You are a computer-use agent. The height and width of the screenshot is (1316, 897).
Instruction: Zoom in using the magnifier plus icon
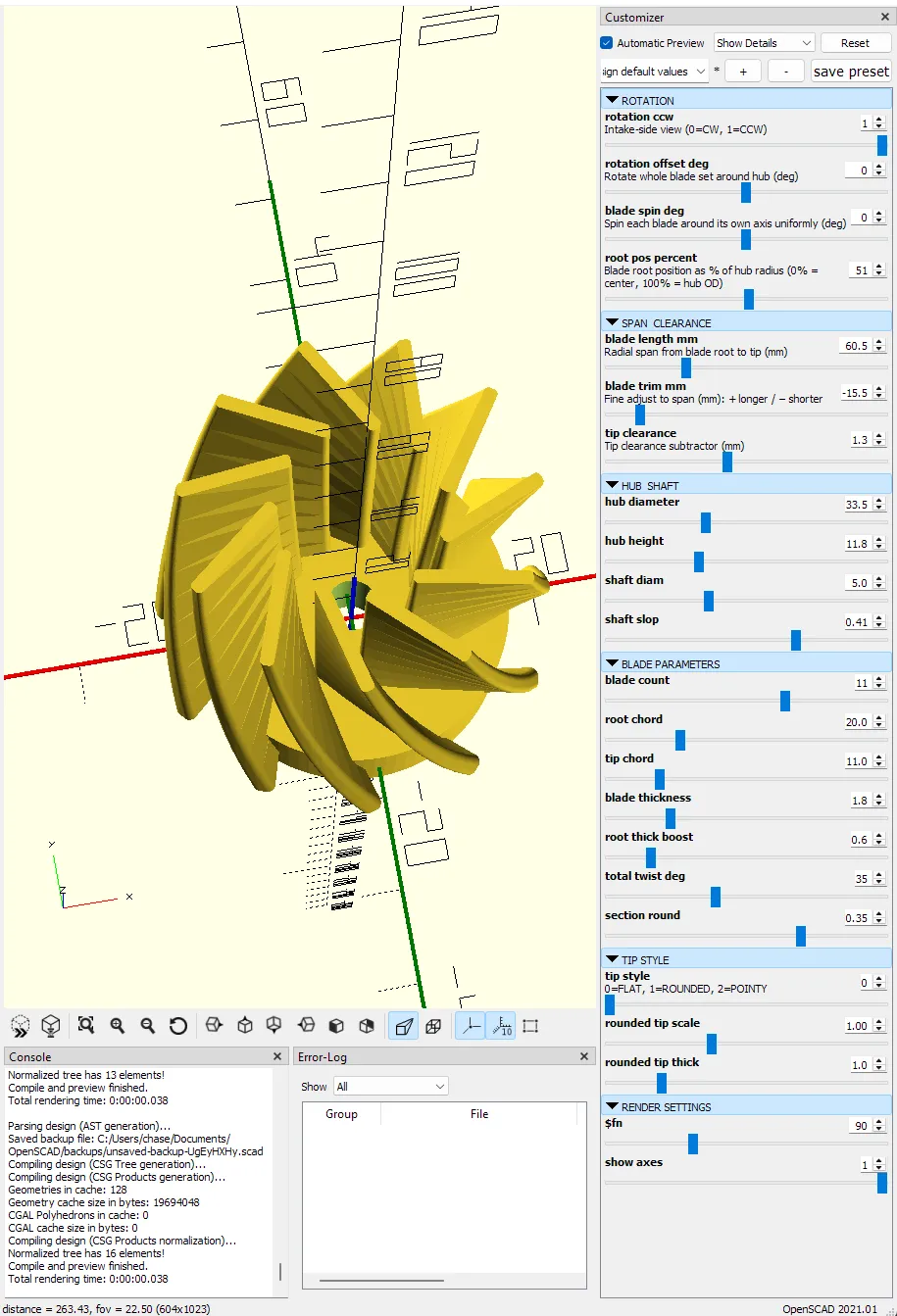(118, 1026)
